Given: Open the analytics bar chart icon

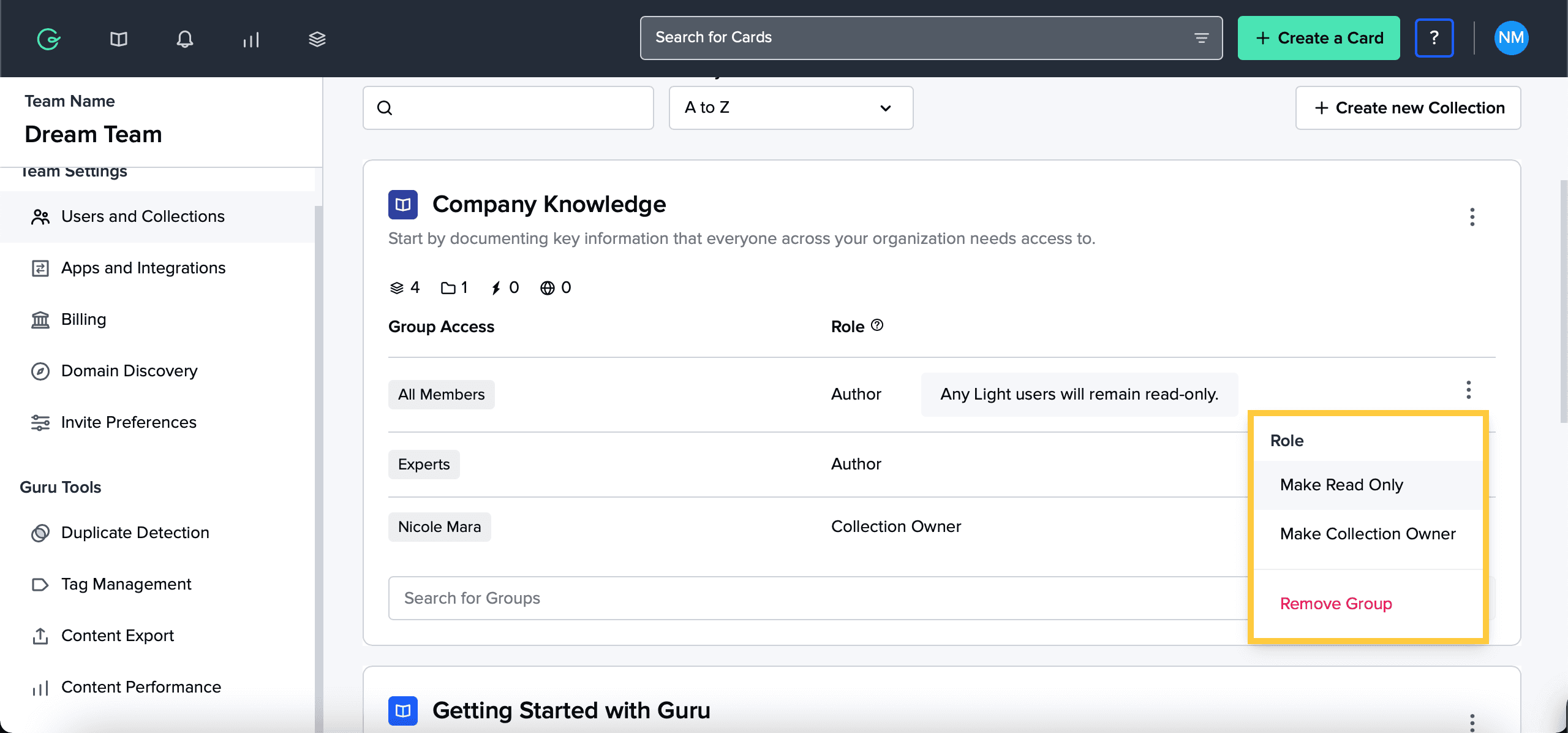Looking at the screenshot, I should (250, 38).
